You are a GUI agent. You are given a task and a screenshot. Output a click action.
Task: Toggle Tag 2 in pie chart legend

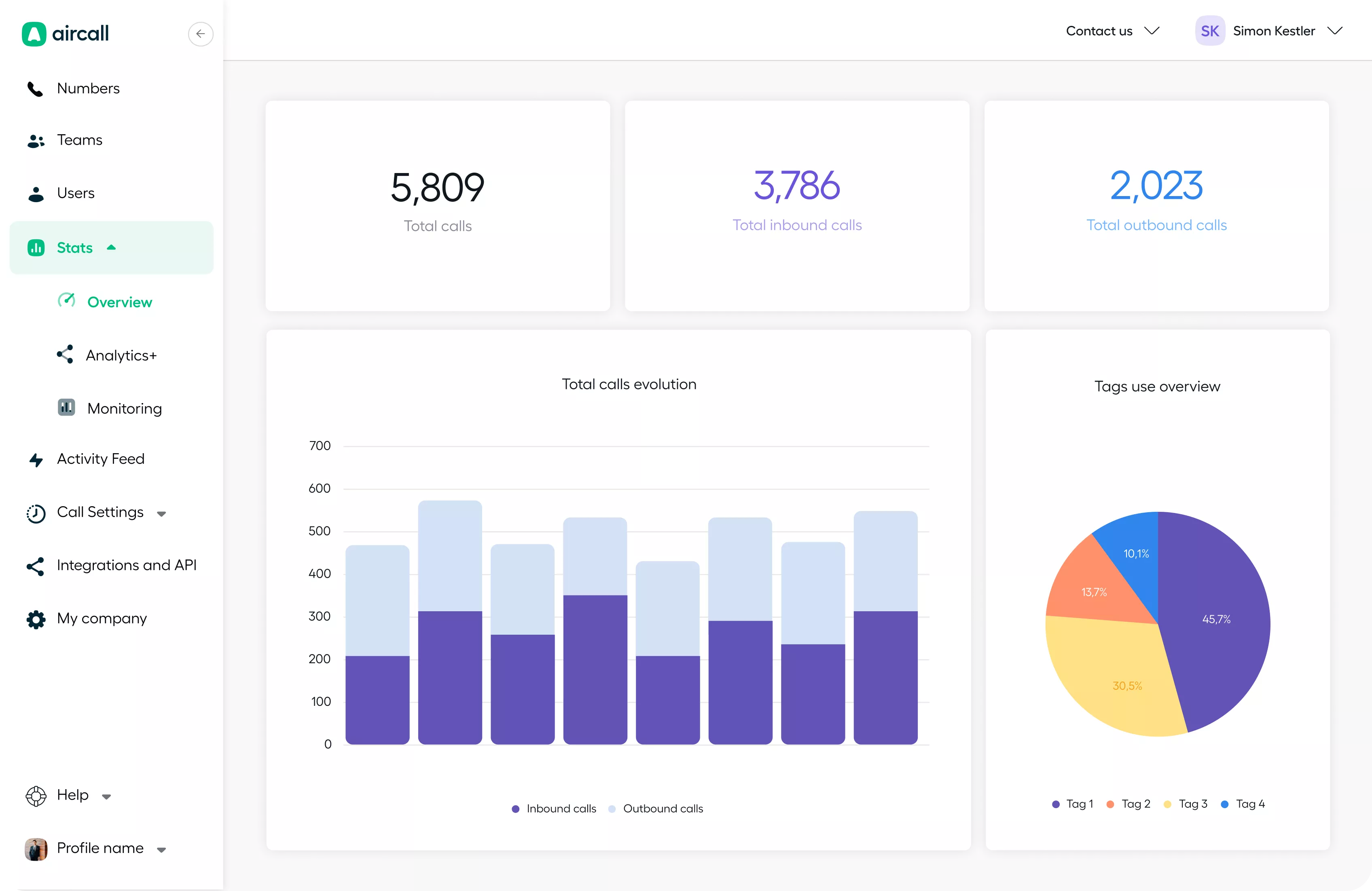[1128, 803]
